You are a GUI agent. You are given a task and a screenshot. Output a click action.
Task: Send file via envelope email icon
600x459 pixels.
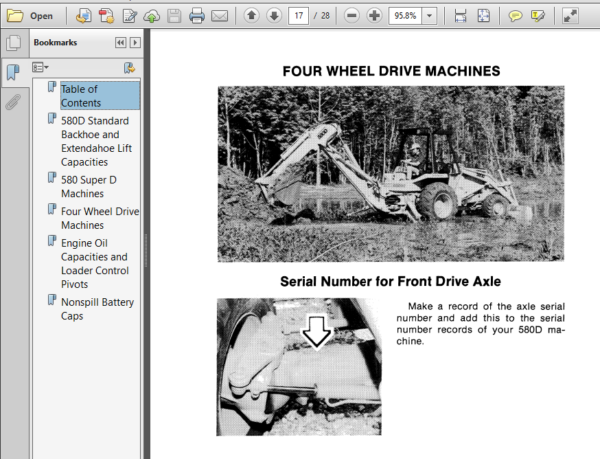[x=220, y=16]
